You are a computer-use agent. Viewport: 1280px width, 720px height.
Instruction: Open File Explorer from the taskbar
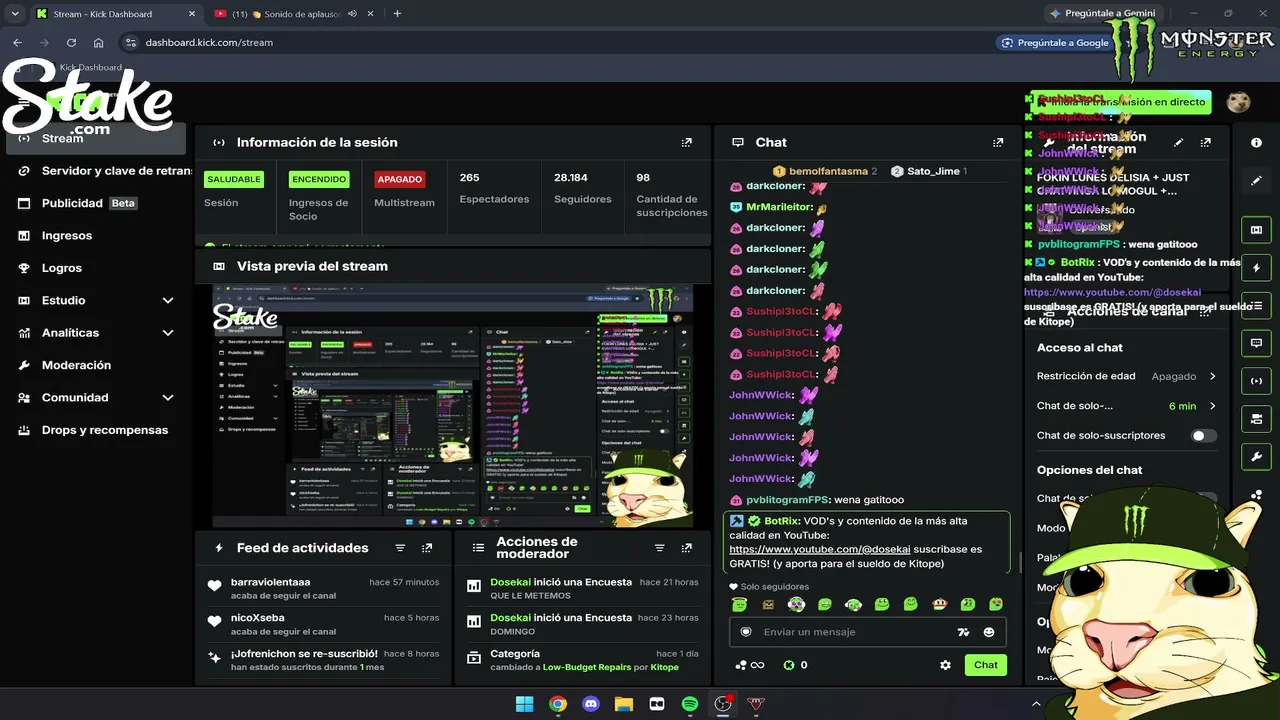[624, 704]
